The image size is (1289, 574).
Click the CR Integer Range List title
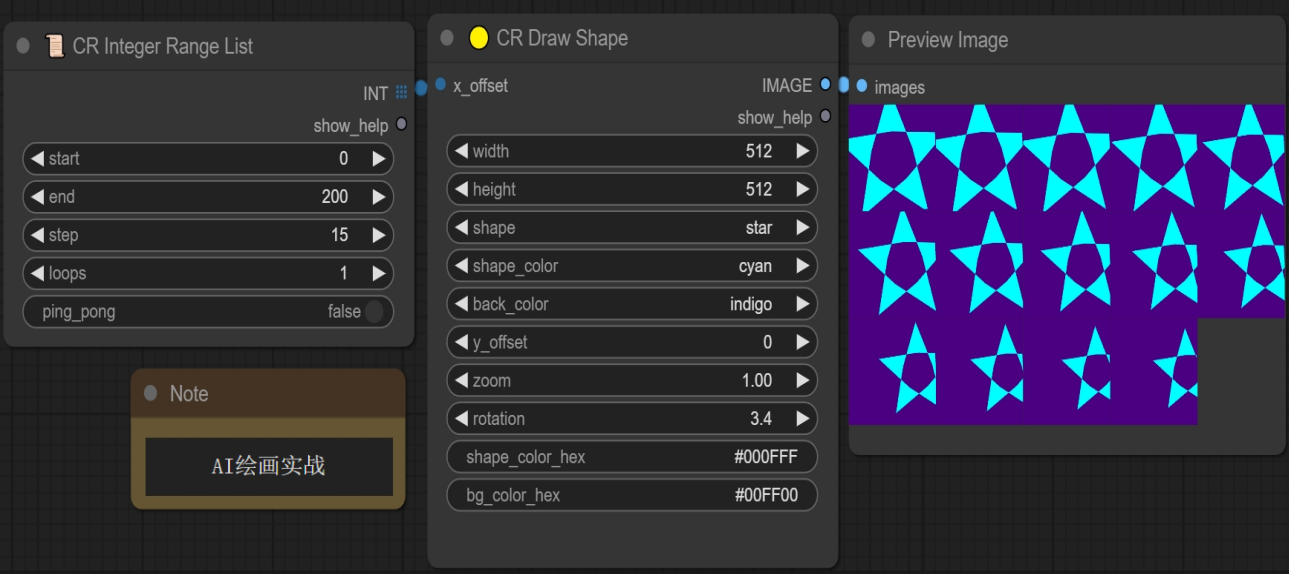(163, 46)
